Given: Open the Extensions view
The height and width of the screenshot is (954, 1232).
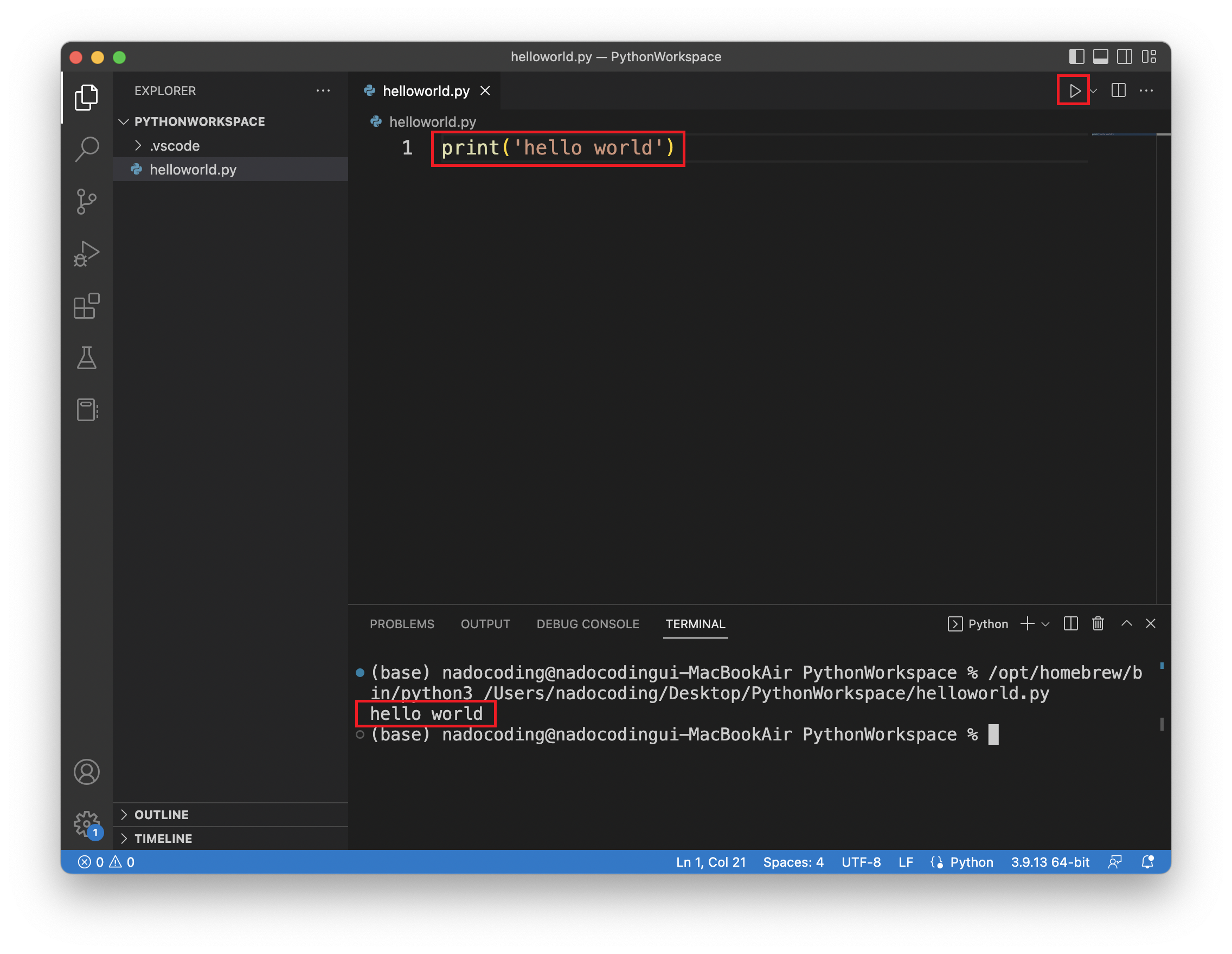Looking at the screenshot, I should 87,306.
